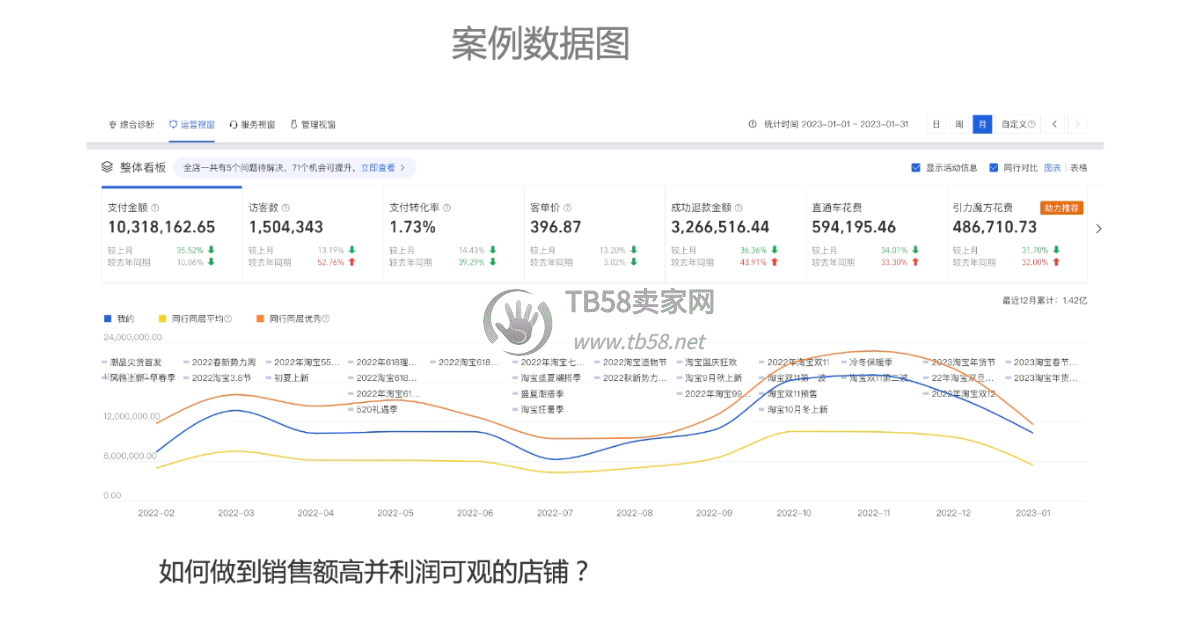Toggle the 同行同层优秀 orange legend series
1194x644 pixels.
292,319
